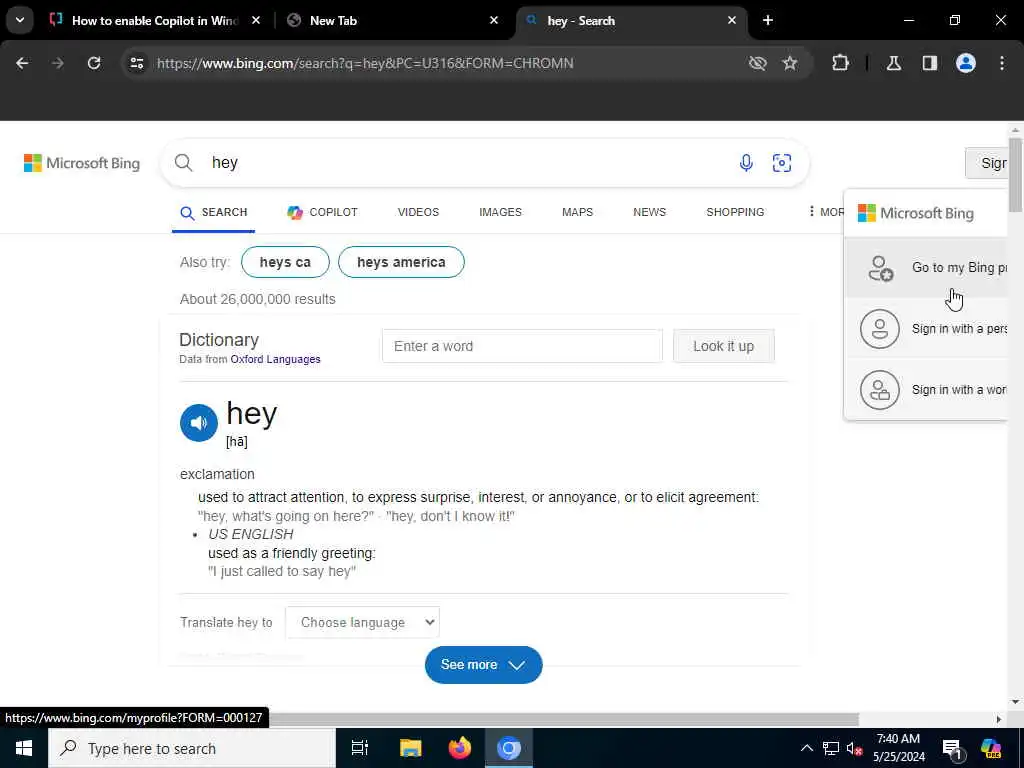Show hidden tray icons chevron
This screenshot has height=768, width=1024.
click(x=807, y=748)
